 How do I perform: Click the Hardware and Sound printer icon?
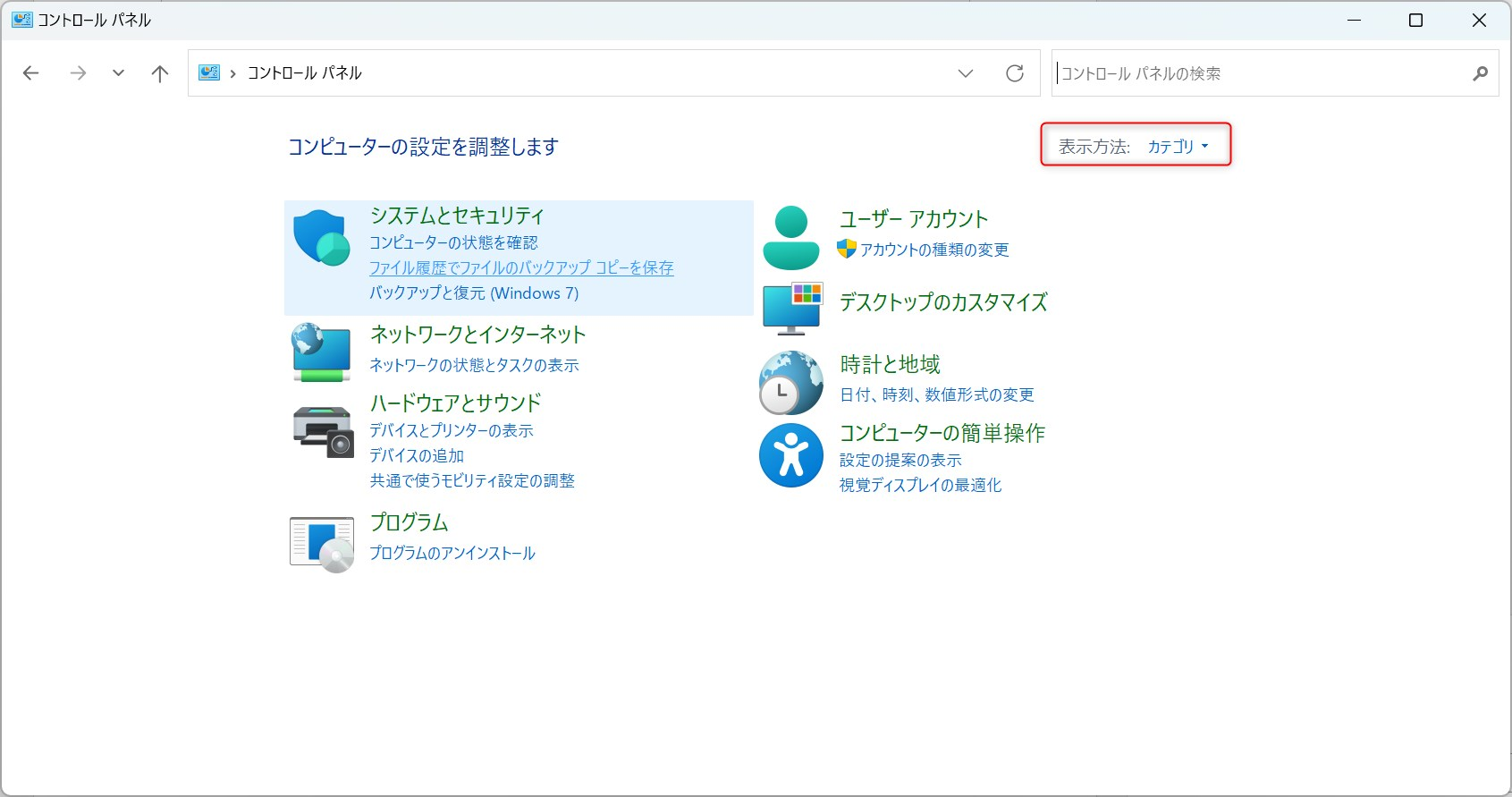(x=323, y=431)
